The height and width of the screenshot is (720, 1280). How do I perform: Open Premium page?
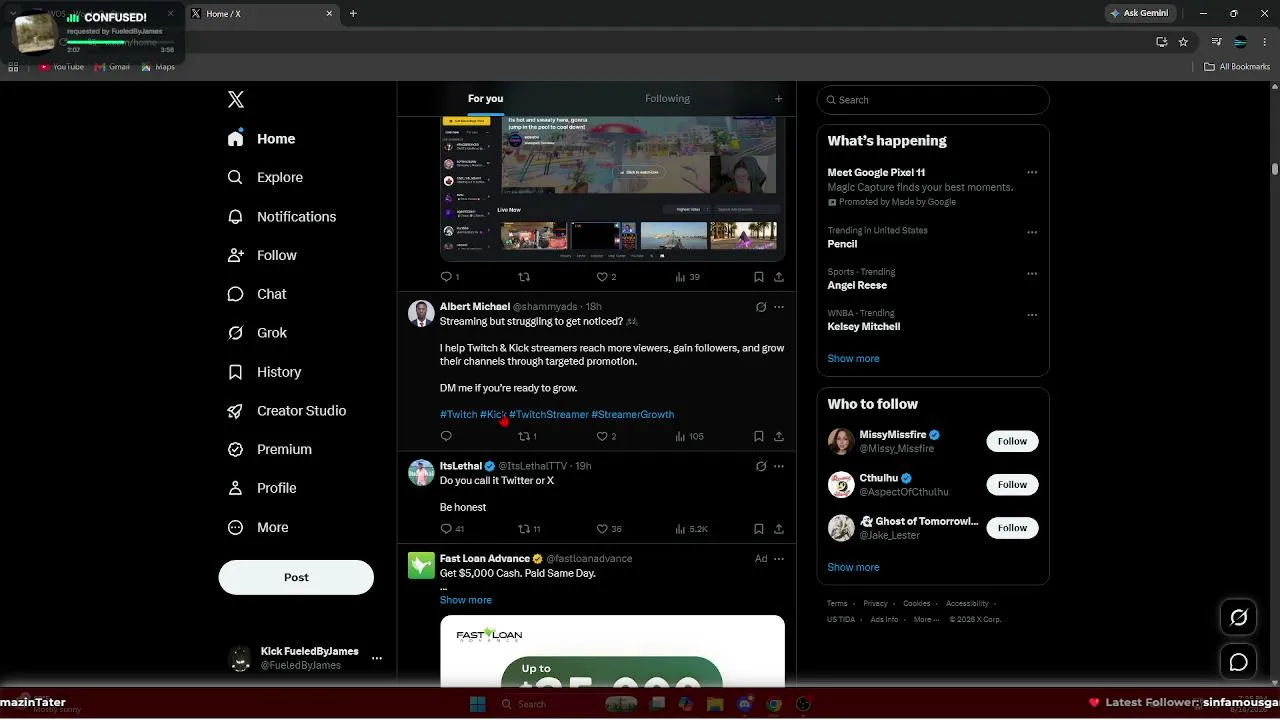click(x=269, y=449)
